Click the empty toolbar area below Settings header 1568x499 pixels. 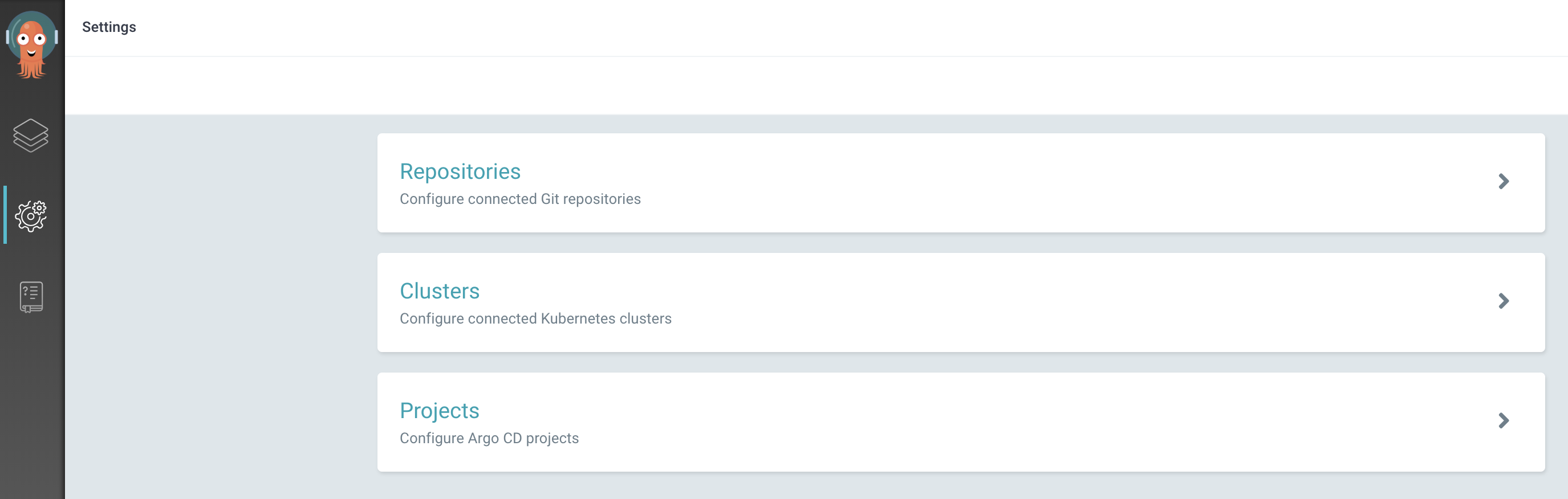(817, 85)
